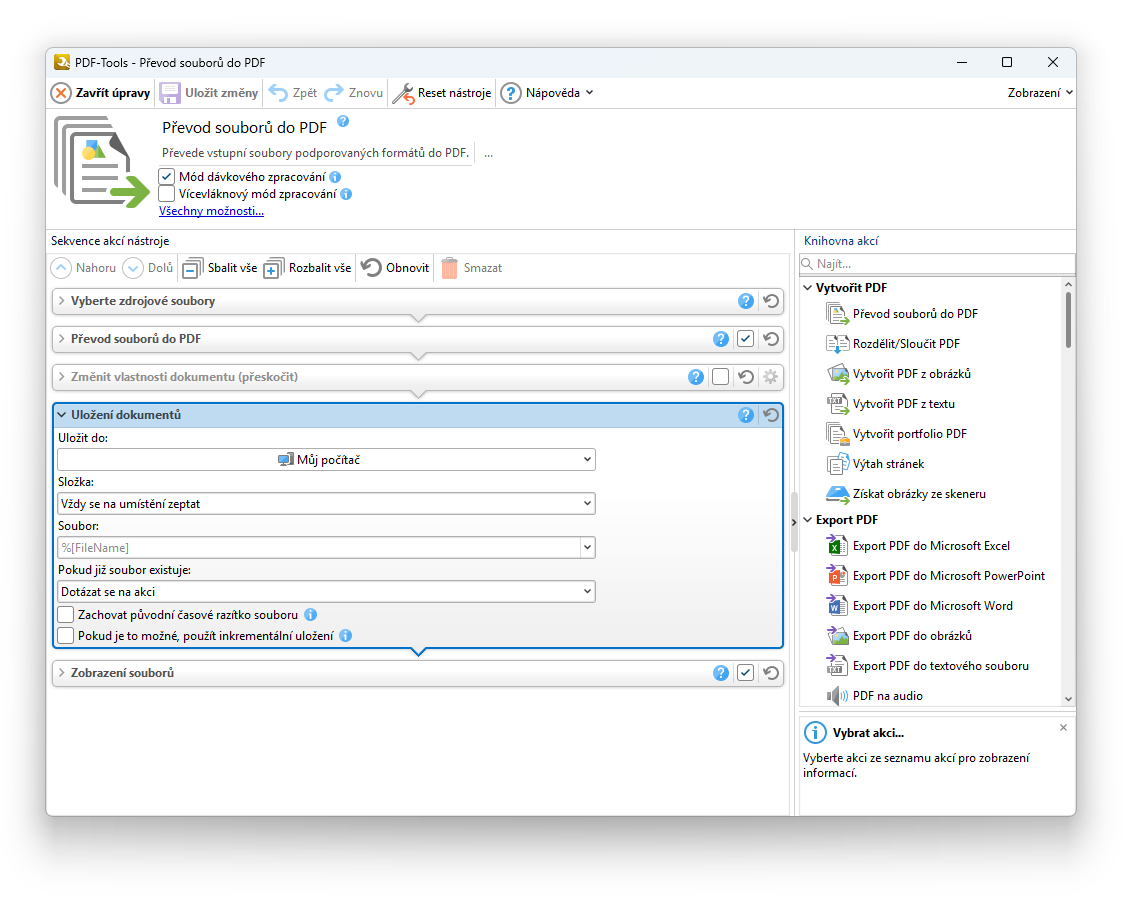The image size is (1122, 903).
Task: Check Pokud je to možné, použít inkrementální uložení
Action: (66, 635)
